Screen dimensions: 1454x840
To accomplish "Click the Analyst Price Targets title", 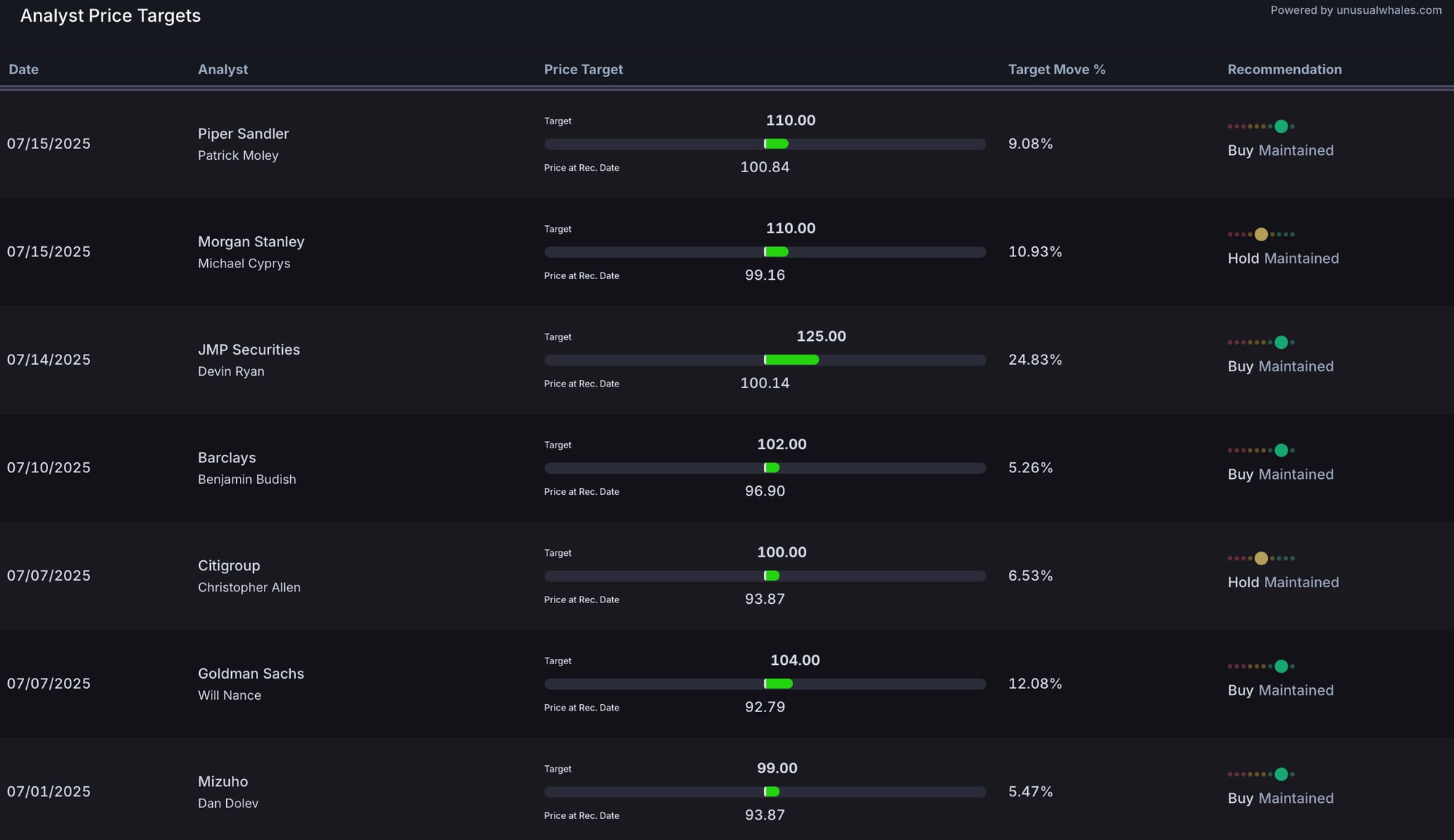I will tap(111, 16).
